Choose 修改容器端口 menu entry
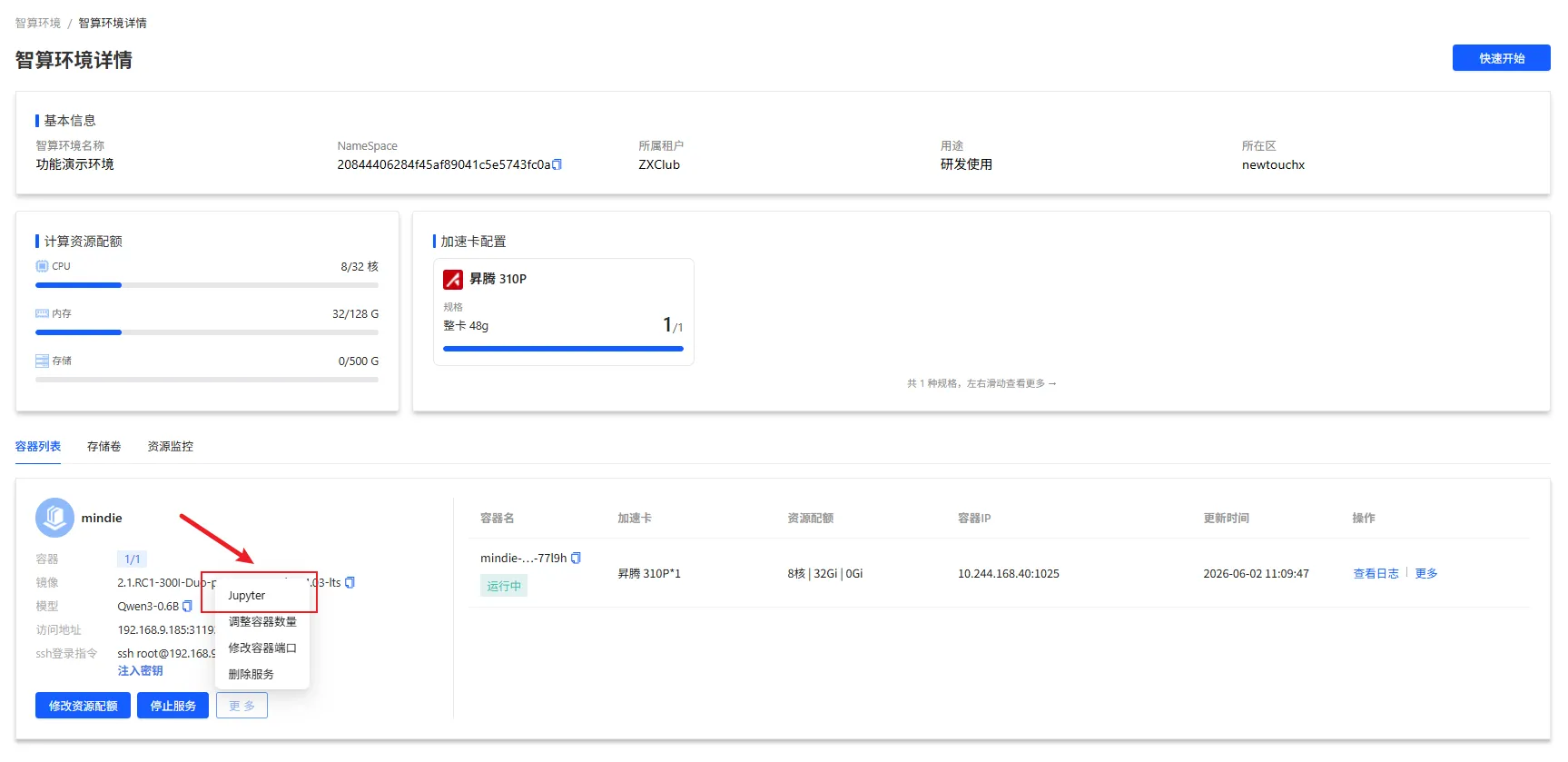The height and width of the screenshot is (762, 1568). point(262,648)
